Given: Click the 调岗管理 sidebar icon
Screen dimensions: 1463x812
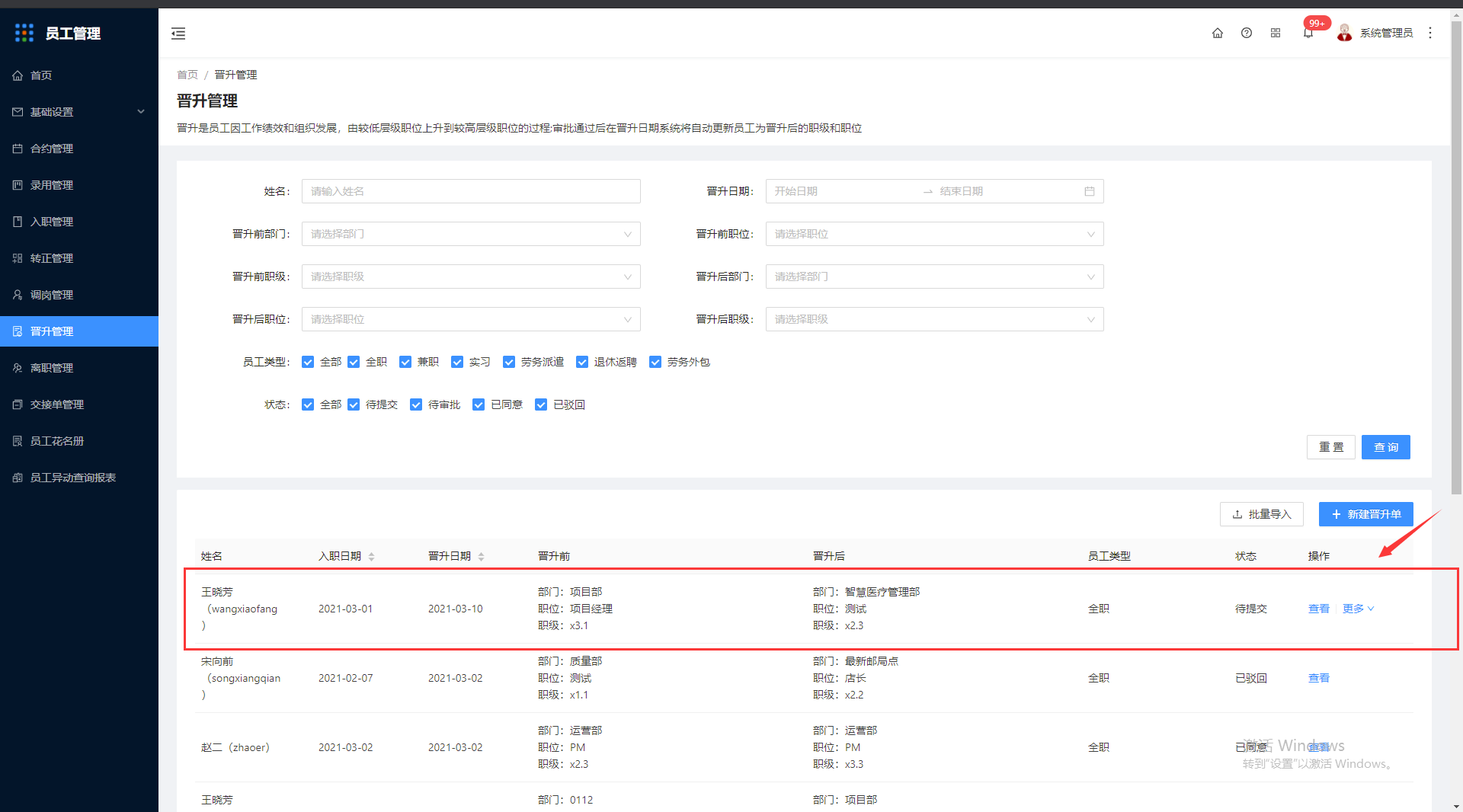Looking at the screenshot, I should pos(18,295).
